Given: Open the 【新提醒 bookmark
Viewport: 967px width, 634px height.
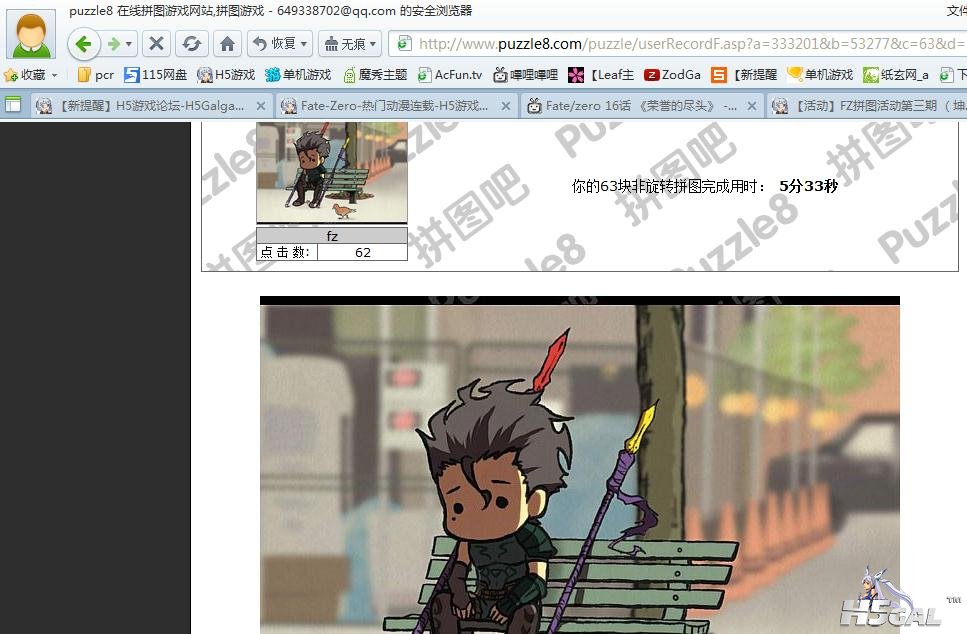Looking at the screenshot, I should (x=744, y=75).
